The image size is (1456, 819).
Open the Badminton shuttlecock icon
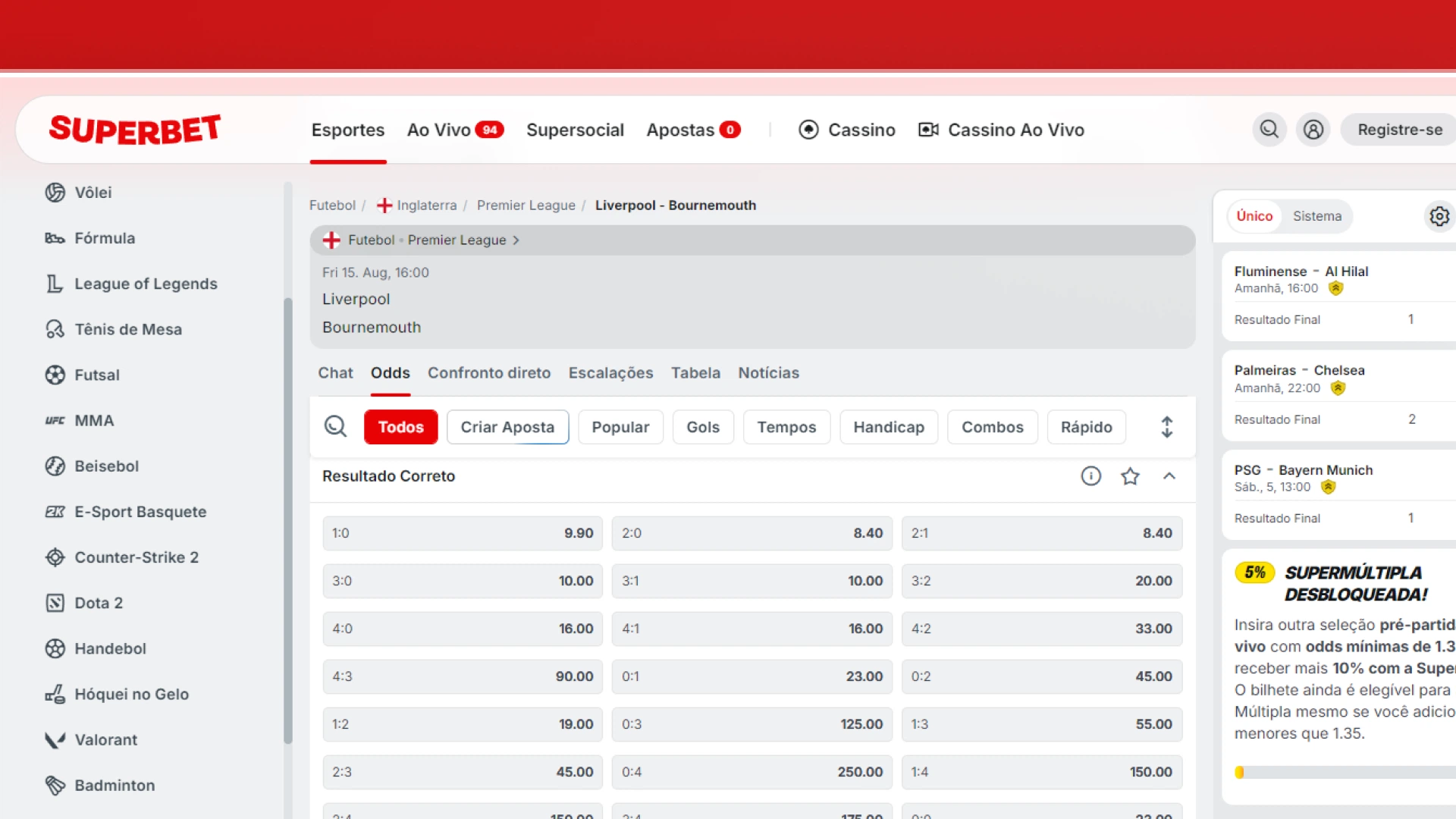pos(55,785)
